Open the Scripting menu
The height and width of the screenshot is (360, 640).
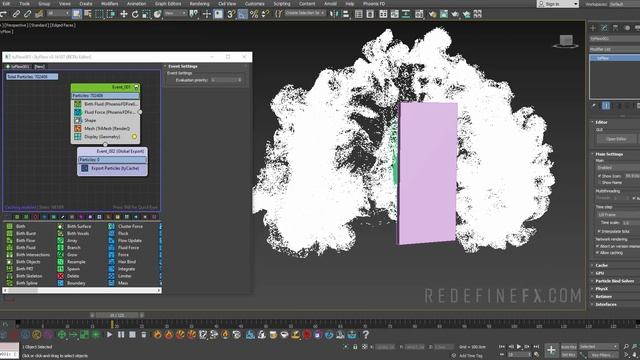(x=282, y=4)
